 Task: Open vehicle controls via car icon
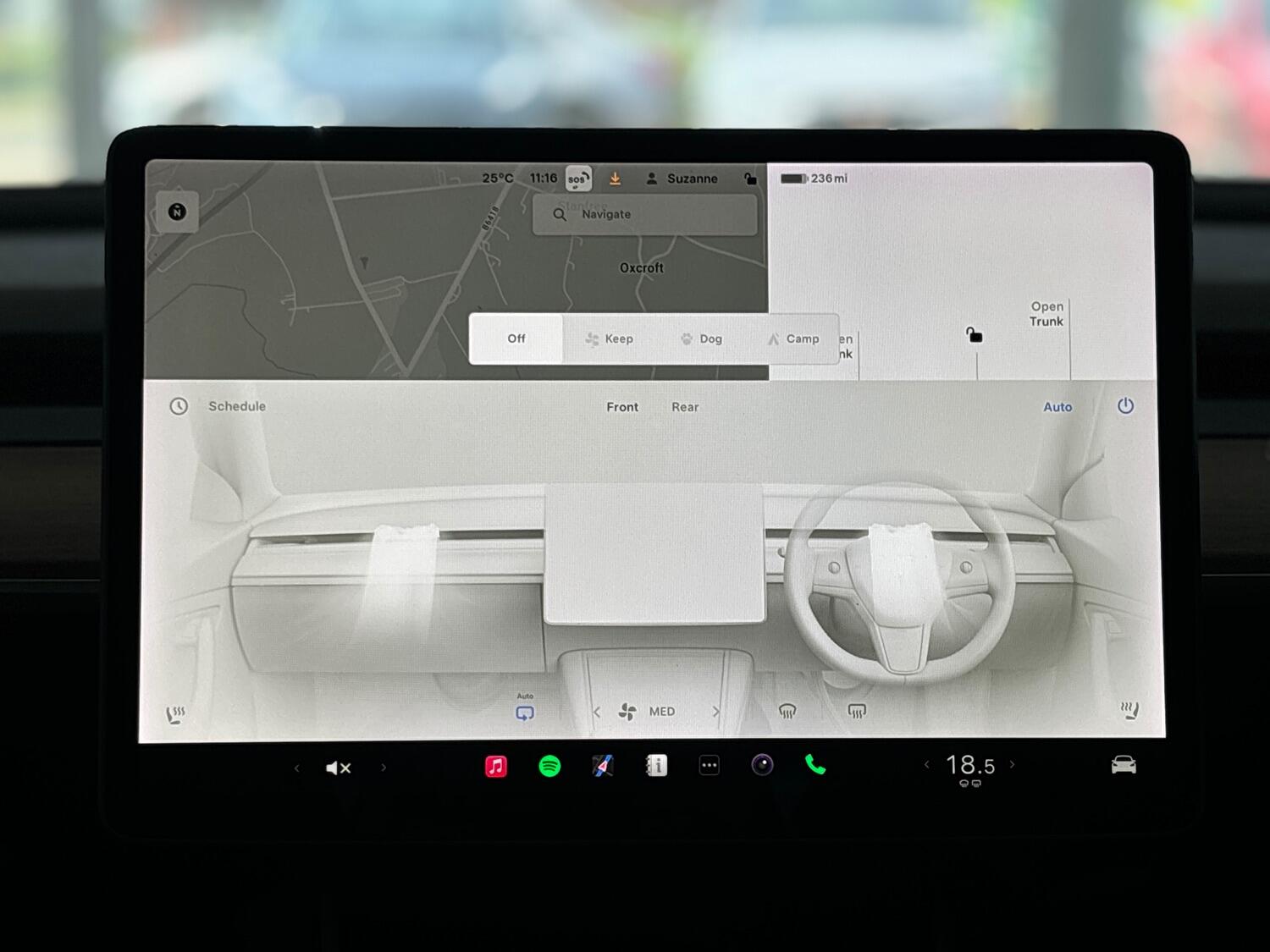tap(1124, 766)
